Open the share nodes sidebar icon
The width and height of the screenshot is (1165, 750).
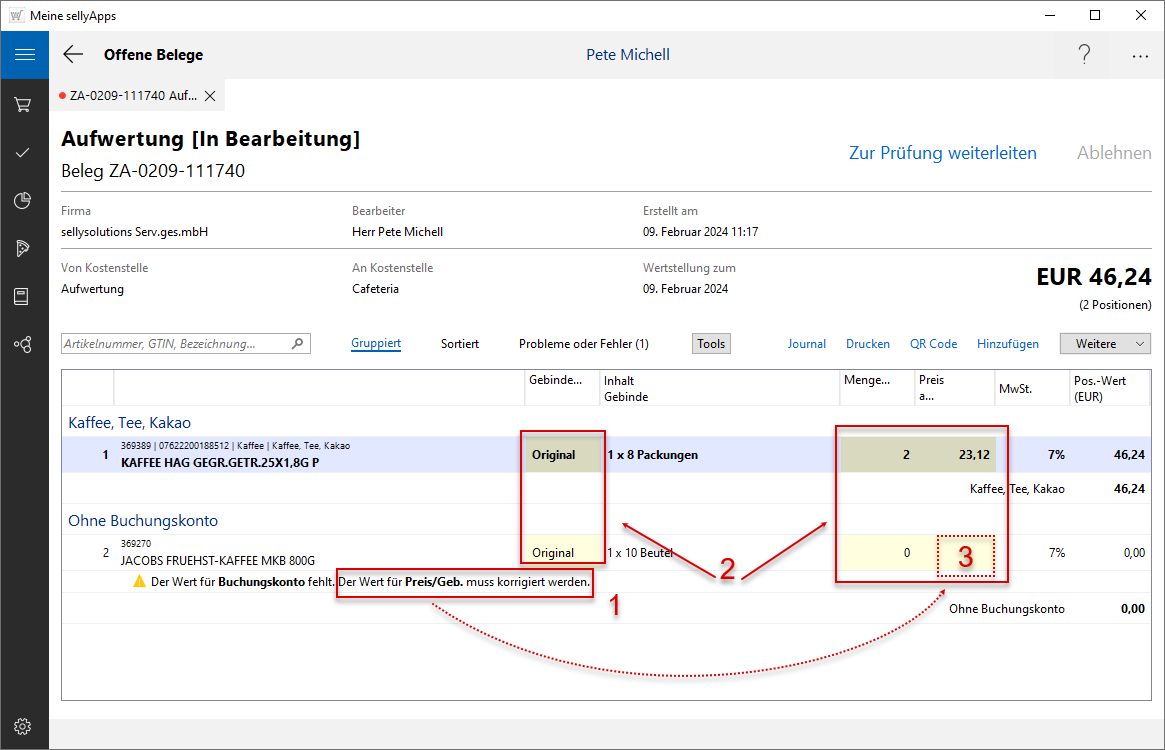coord(22,344)
